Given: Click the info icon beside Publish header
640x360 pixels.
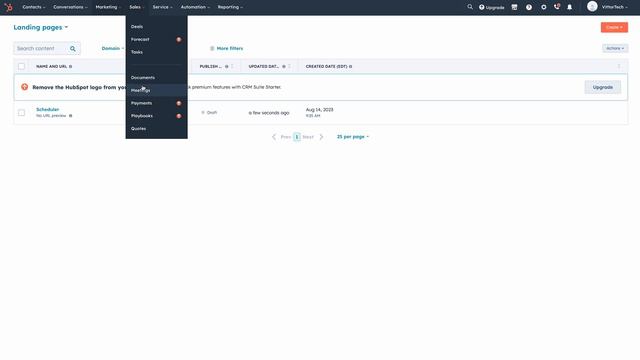Looking at the screenshot, I should click(x=227, y=67).
